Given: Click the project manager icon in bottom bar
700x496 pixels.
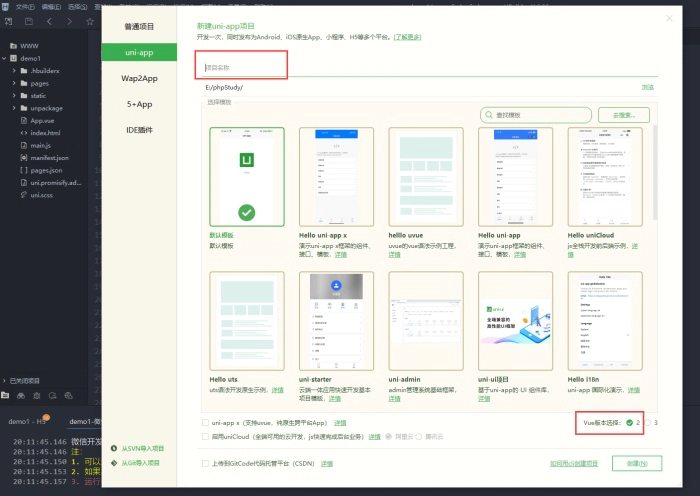Looking at the screenshot, I should click(x=5, y=395).
